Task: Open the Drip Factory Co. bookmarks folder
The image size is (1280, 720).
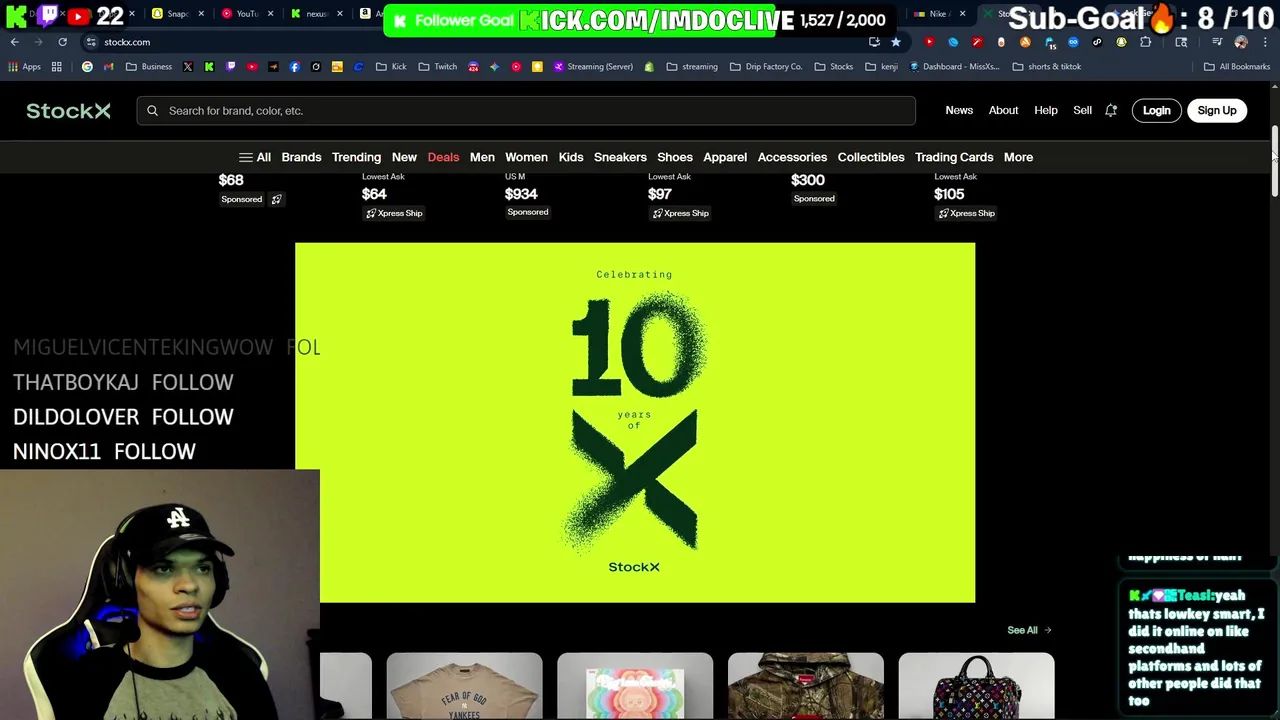Action: [x=766, y=67]
